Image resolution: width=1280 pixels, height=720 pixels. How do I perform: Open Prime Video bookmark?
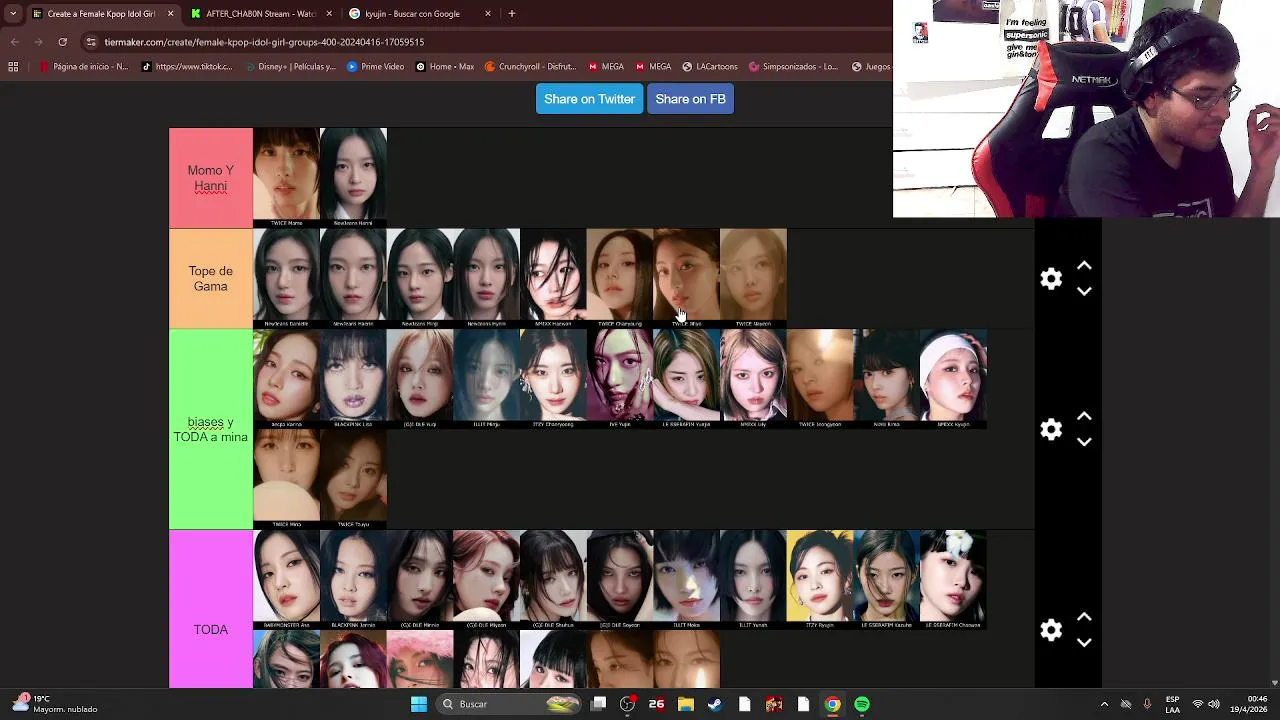(376, 67)
